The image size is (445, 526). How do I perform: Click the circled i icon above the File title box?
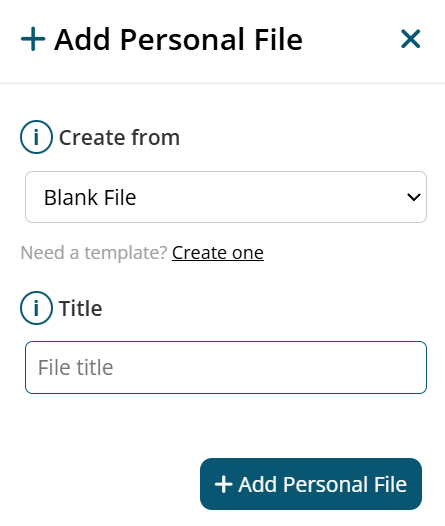(x=36, y=308)
